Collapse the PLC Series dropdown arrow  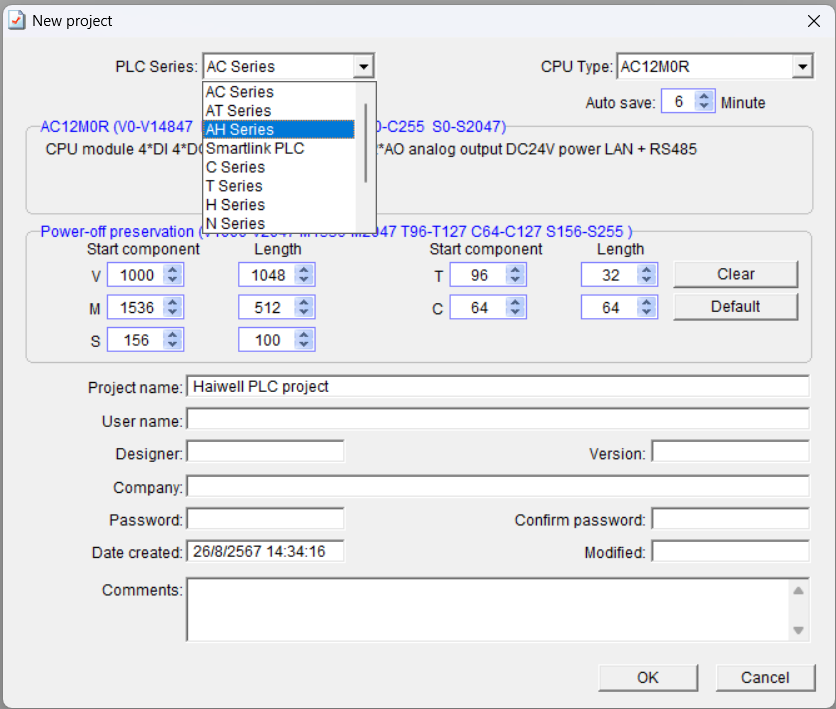(364, 67)
